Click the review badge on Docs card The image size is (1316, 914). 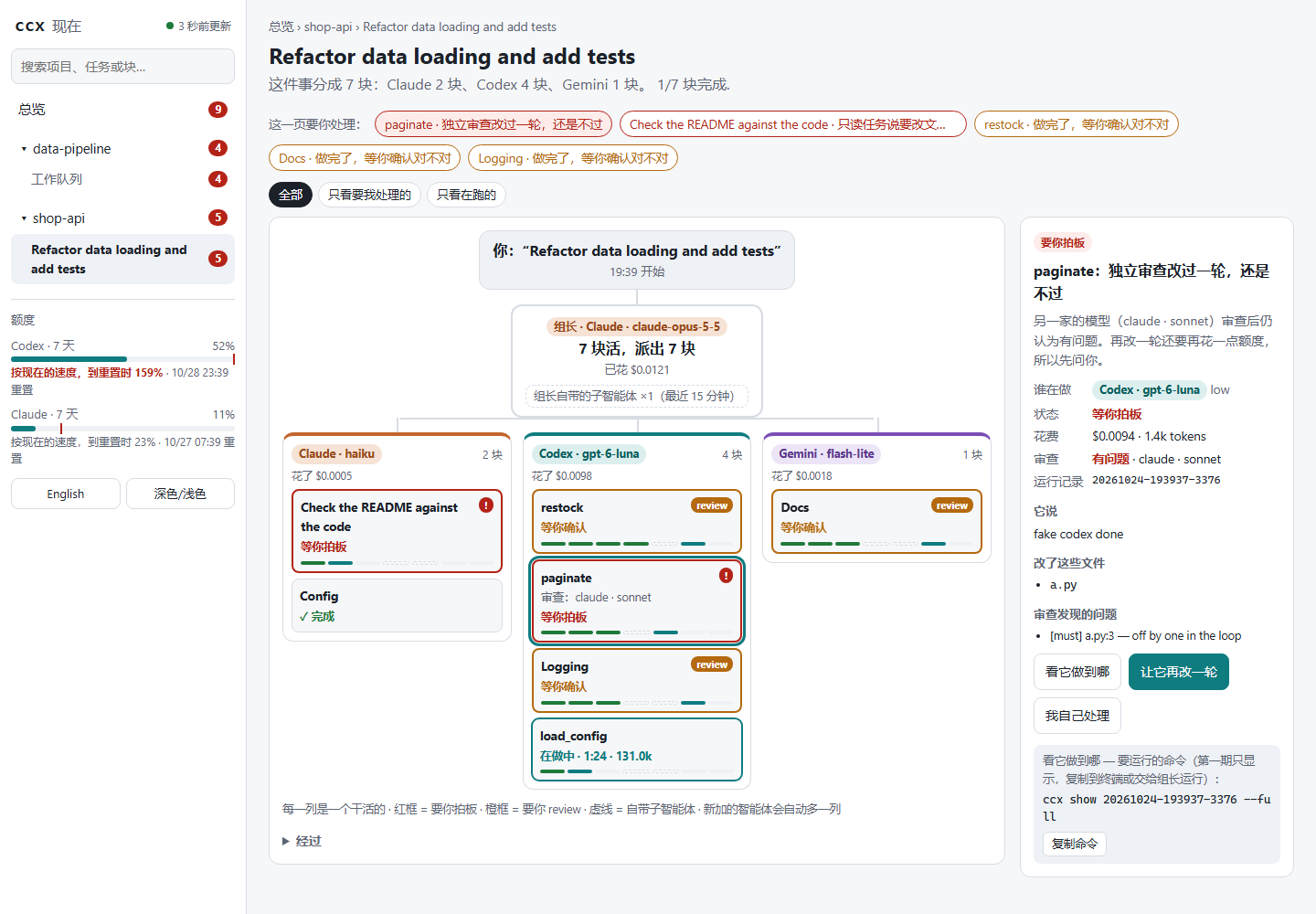pyautogui.click(x=952, y=505)
